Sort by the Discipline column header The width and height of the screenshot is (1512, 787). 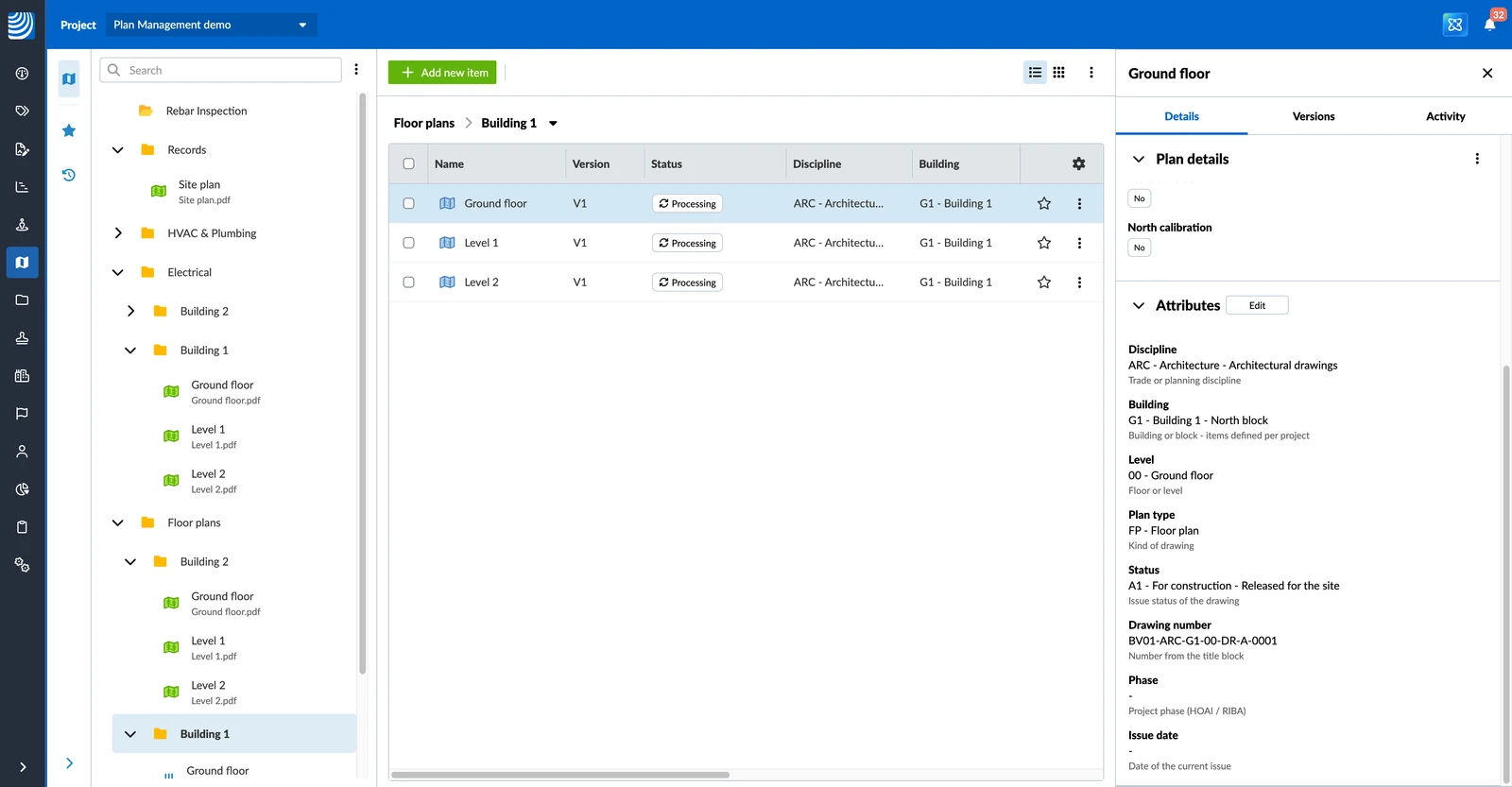pos(817,164)
